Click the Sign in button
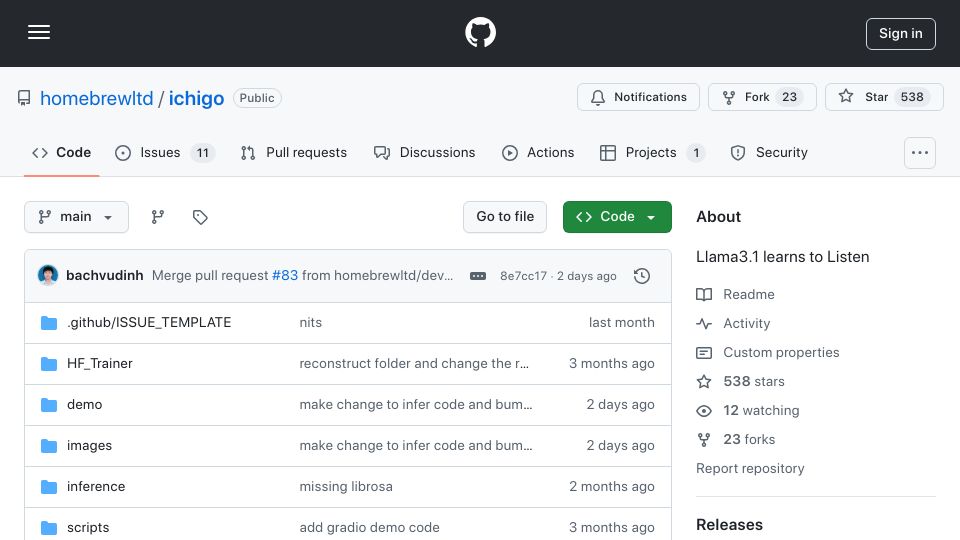The width and height of the screenshot is (960, 540). 901,34
